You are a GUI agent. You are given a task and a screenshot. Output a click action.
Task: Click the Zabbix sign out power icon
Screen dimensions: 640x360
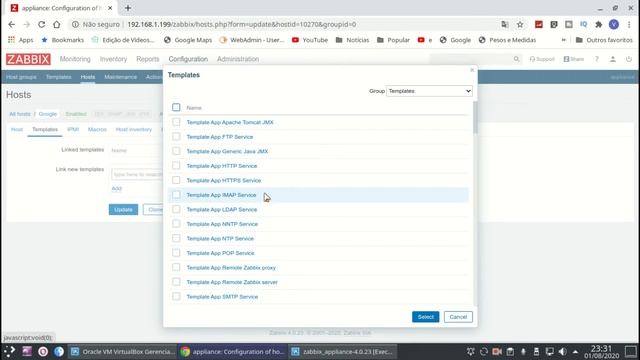click(x=629, y=59)
